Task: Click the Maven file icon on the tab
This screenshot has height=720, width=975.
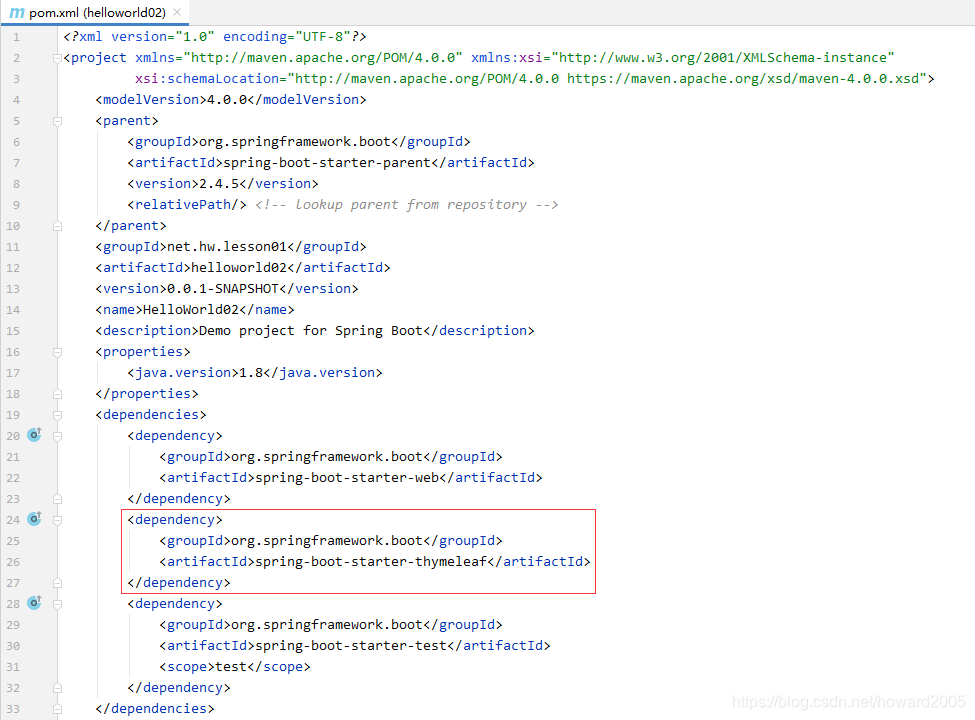Action: coord(17,12)
